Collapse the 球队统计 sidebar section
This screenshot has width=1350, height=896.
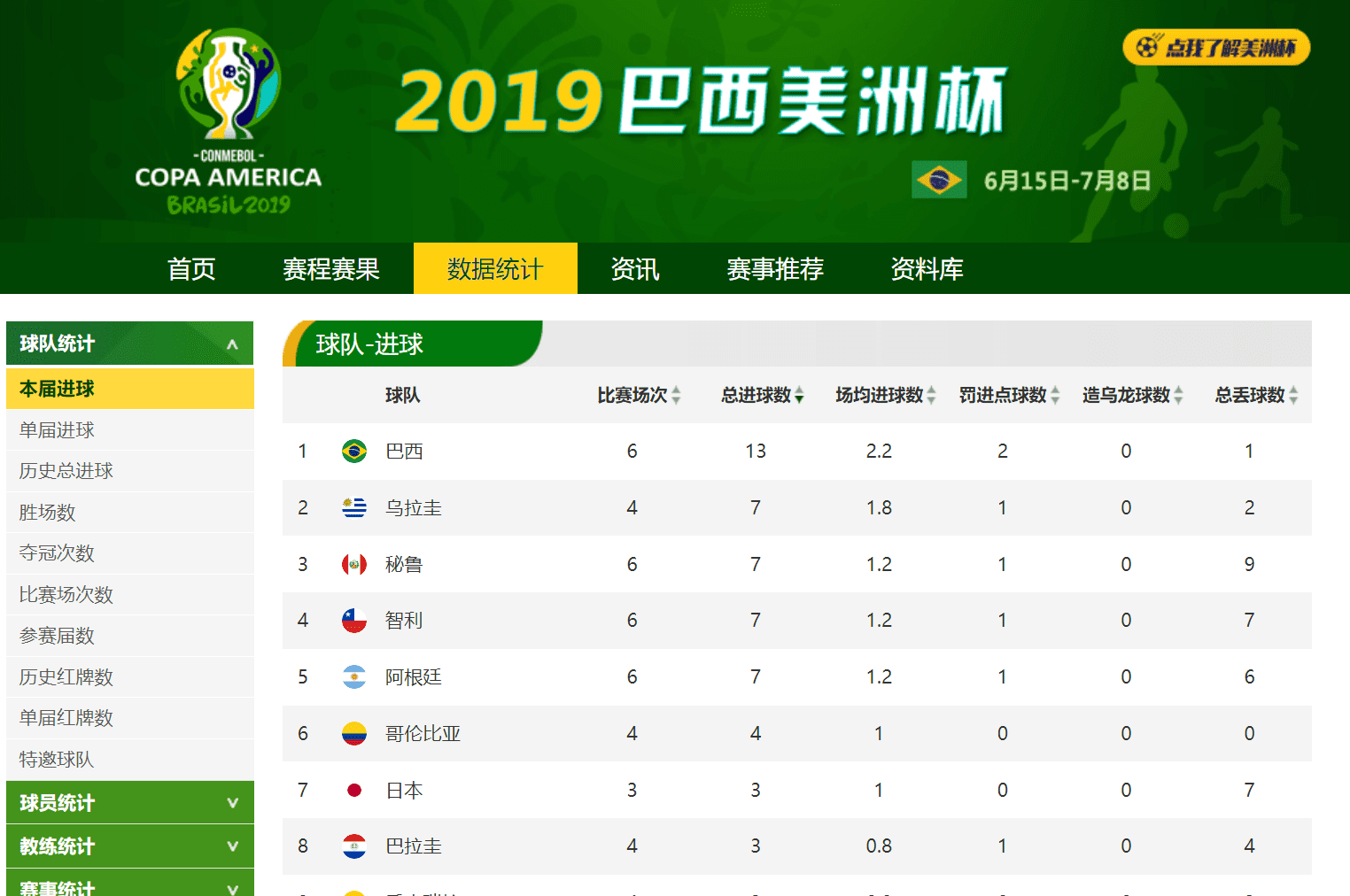(232, 344)
